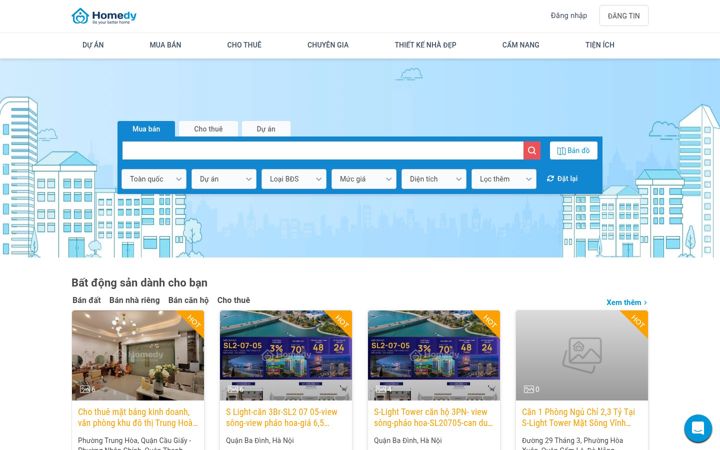Image resolution: width=720 pixels, height=450 pixels.
Task: Click Đặt lại to reset filters
Action: point(562,179)
